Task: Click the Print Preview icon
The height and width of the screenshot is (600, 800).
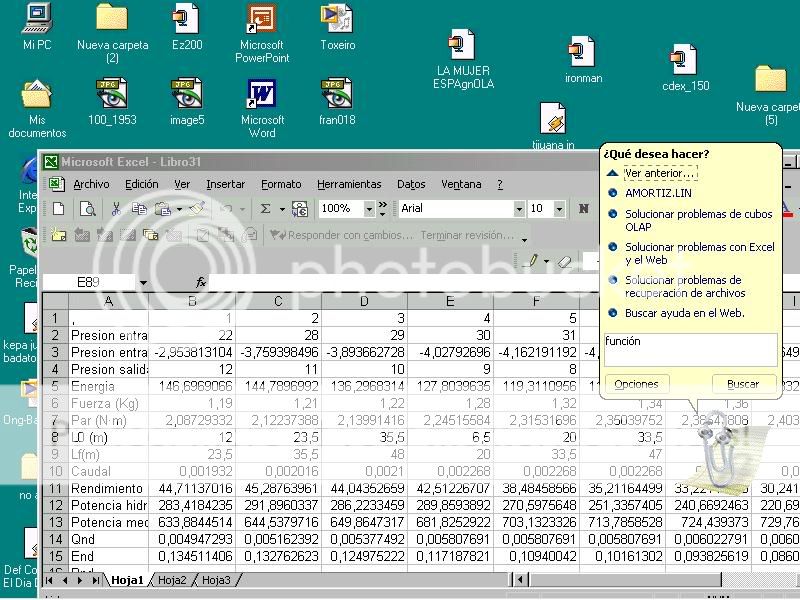Action: pyautogui.click(x=88, y=209)
